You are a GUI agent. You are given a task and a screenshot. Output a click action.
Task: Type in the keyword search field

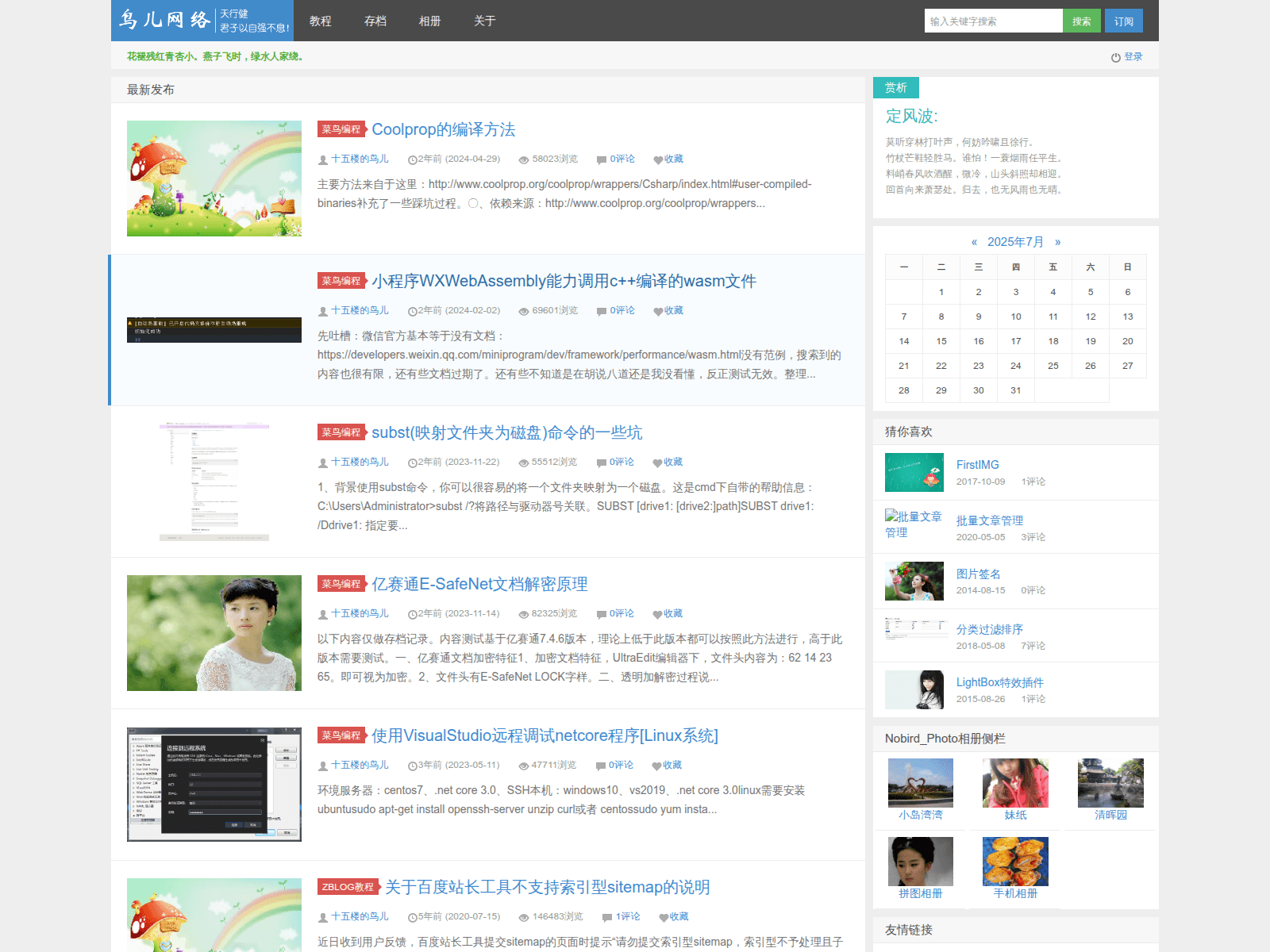click(x=993, y=21)
